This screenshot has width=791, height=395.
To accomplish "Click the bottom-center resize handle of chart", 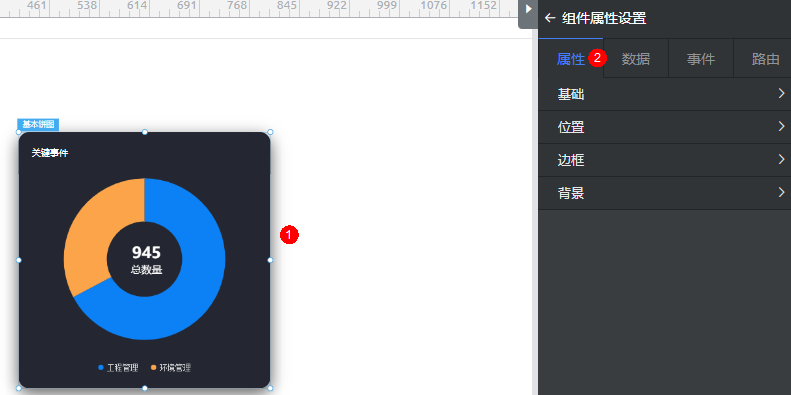I will click(x=145, y=388).
